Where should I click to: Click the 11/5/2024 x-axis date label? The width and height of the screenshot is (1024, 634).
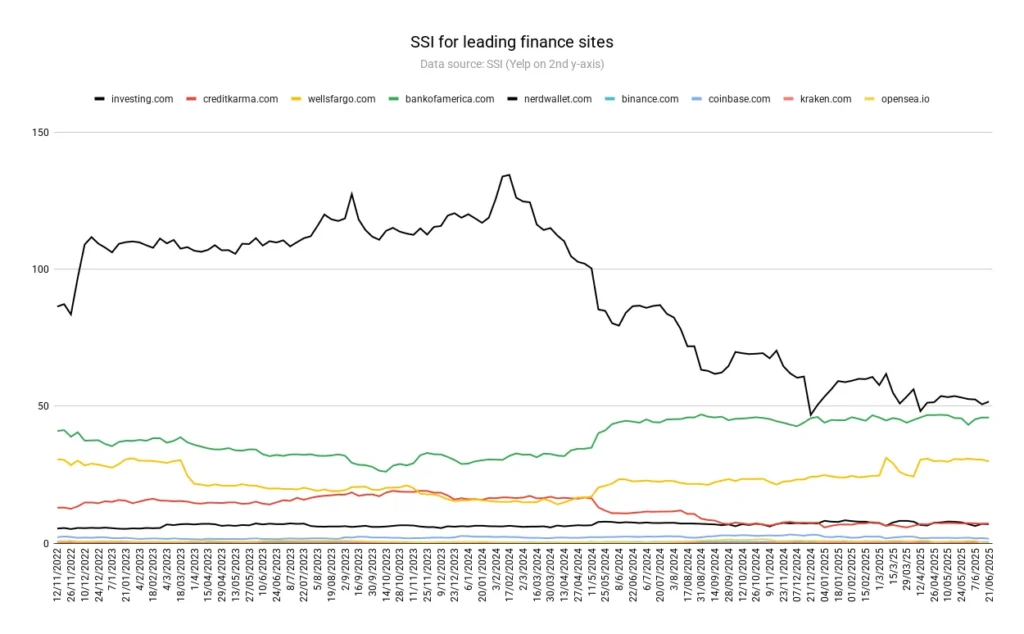click(592, 573)
